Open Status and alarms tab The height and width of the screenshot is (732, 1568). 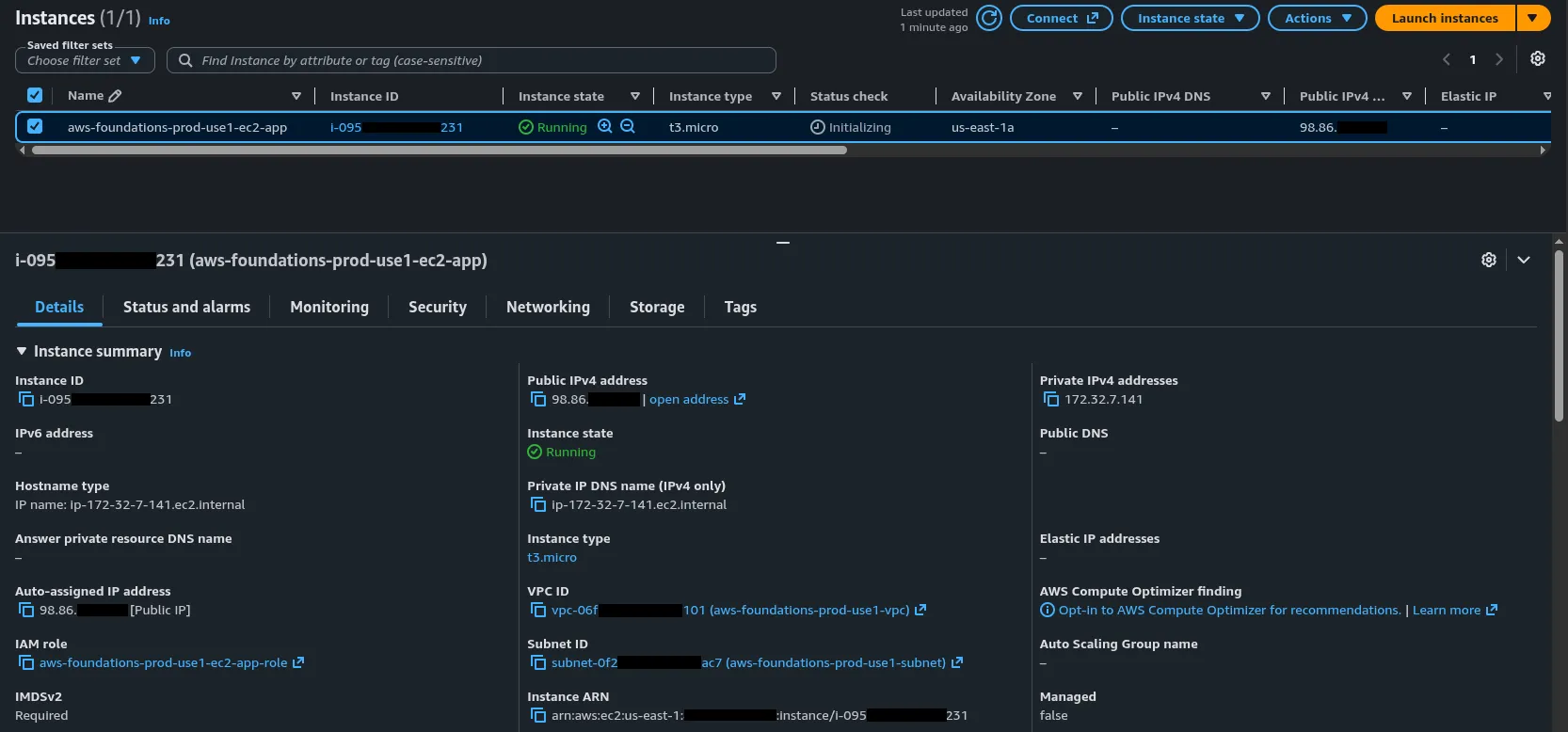[186, 307]
